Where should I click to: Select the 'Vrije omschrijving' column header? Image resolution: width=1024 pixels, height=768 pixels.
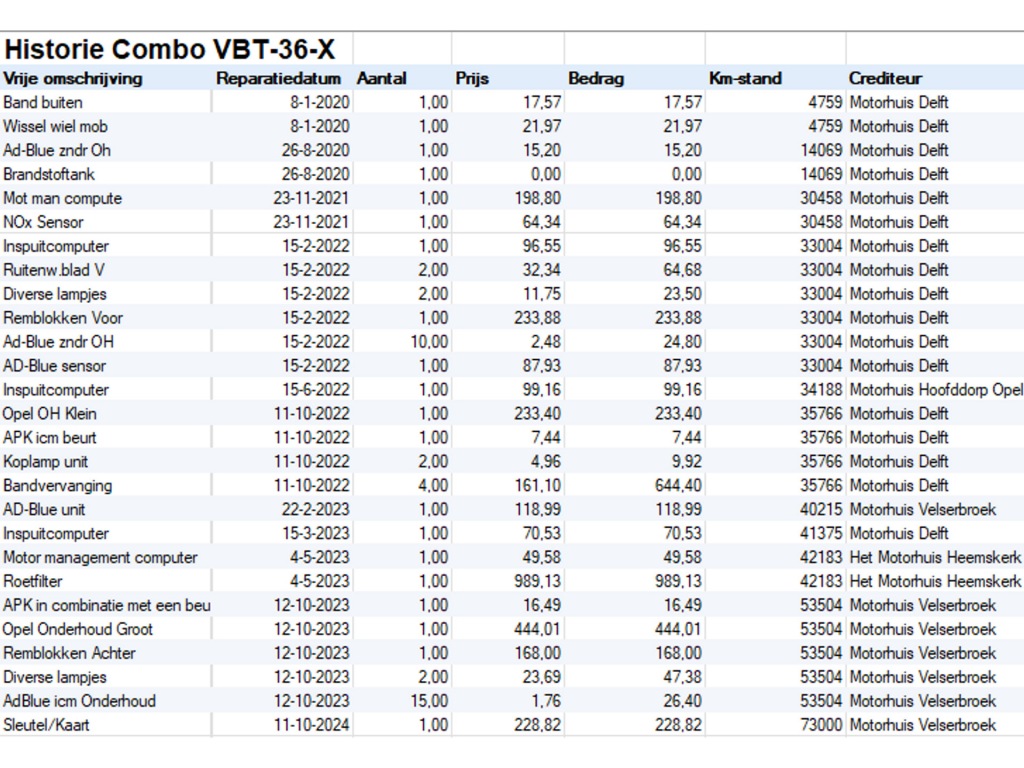[x=73, y=78]
